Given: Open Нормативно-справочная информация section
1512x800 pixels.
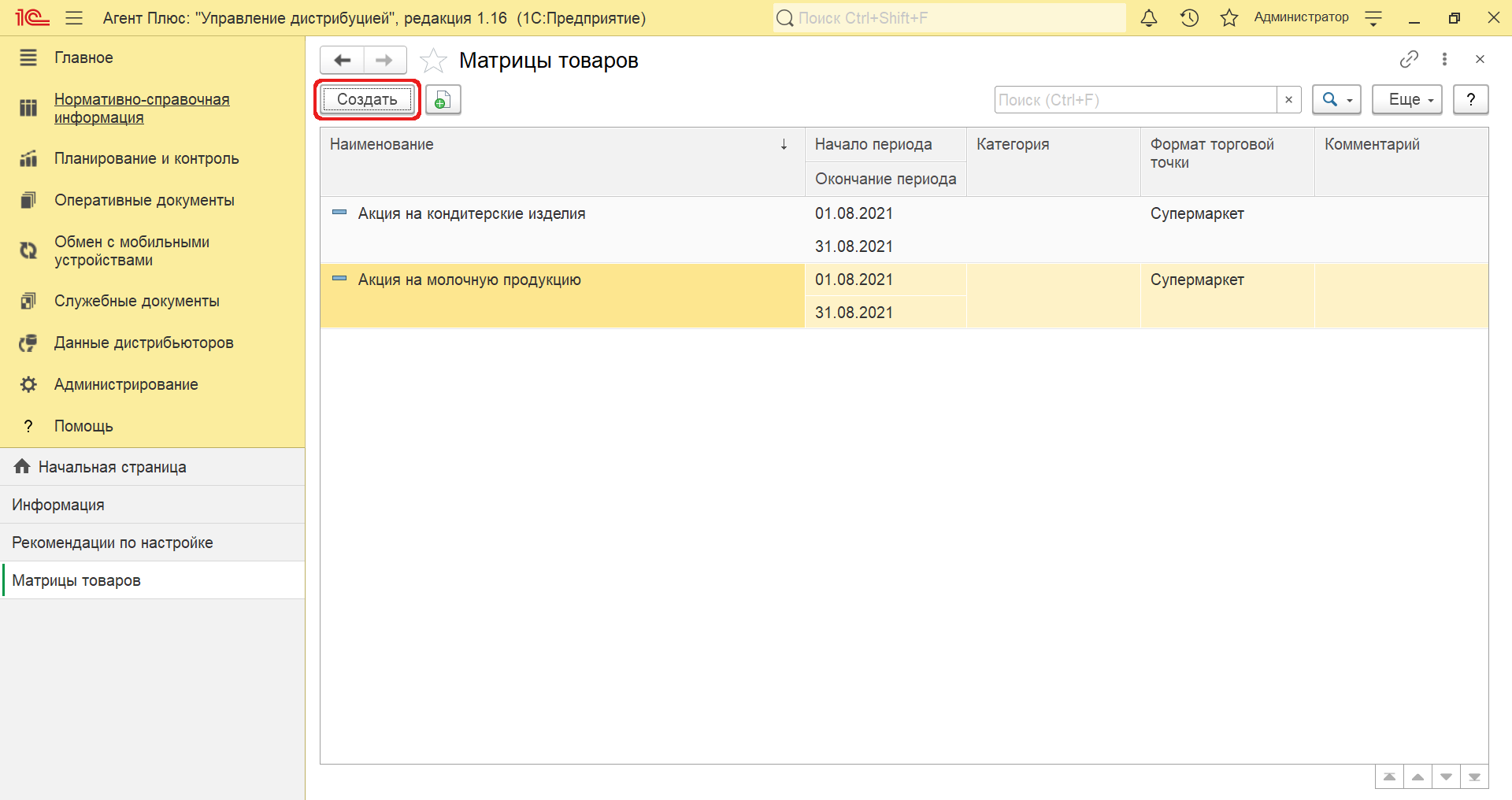Looking at the screenshot, I should pyautogui.click(x=142, y=109).
